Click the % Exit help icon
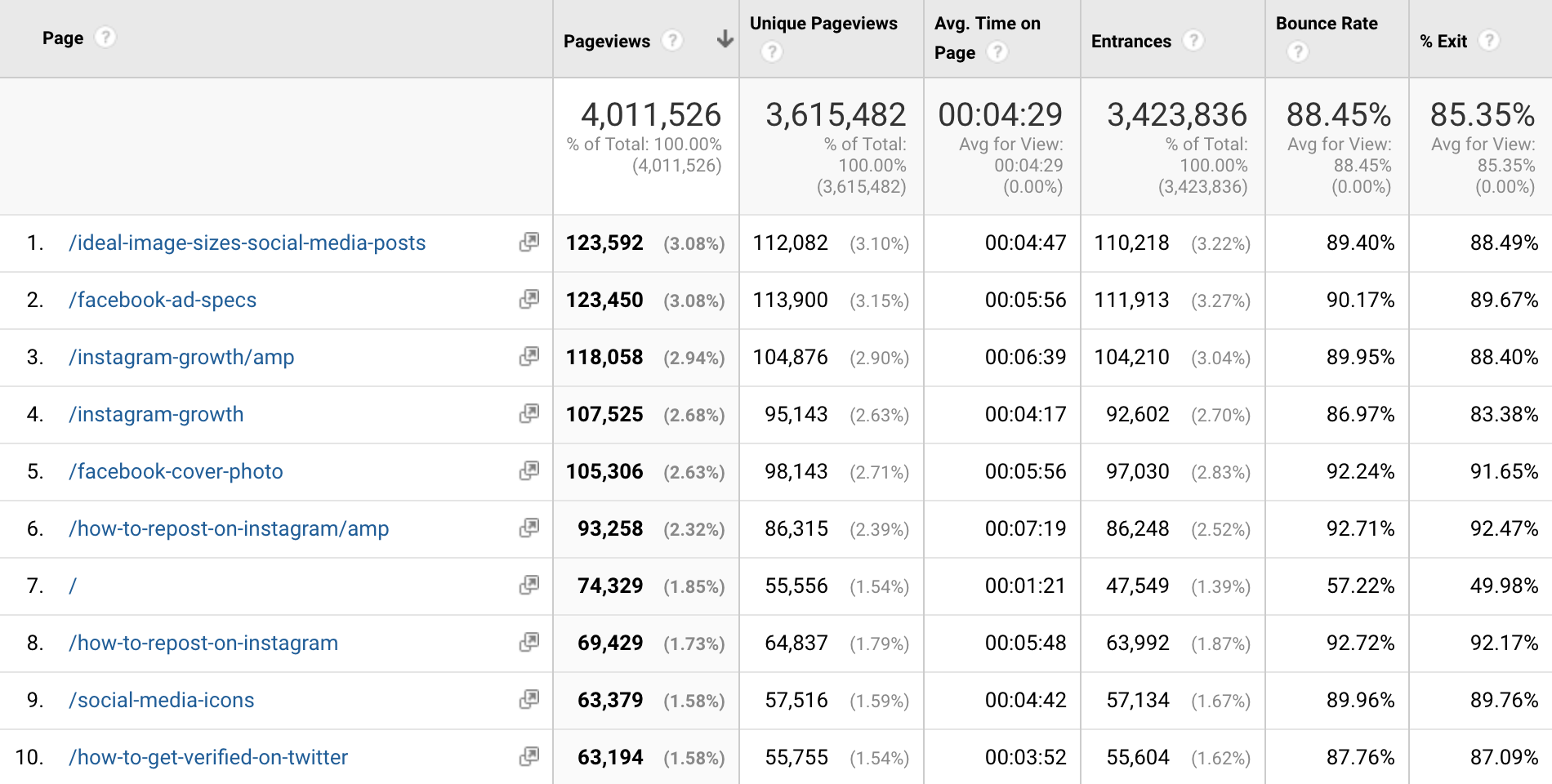Image resolution: width=1552 pixels, height=784 pixels. click(1492, 40)
